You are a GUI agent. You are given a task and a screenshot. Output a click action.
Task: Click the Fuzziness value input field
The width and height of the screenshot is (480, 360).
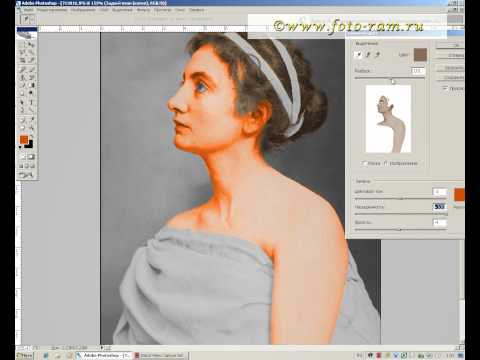(418, 71)
